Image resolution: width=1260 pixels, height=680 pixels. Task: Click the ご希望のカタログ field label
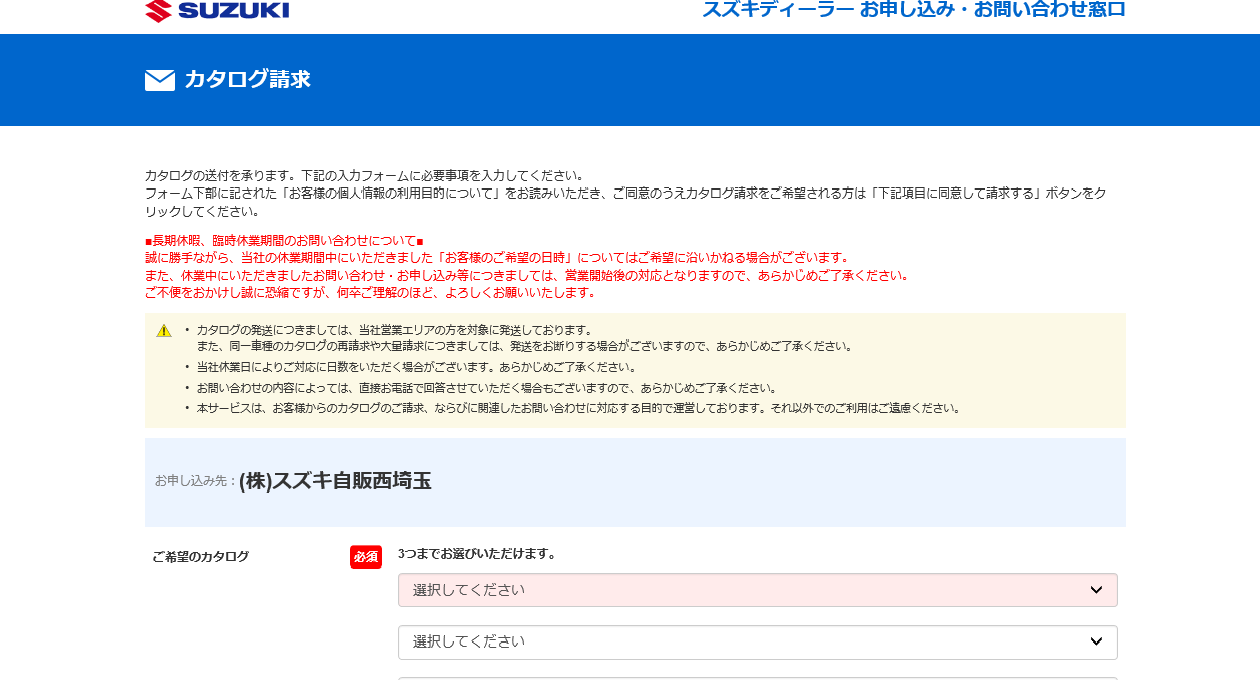point(201,557)
